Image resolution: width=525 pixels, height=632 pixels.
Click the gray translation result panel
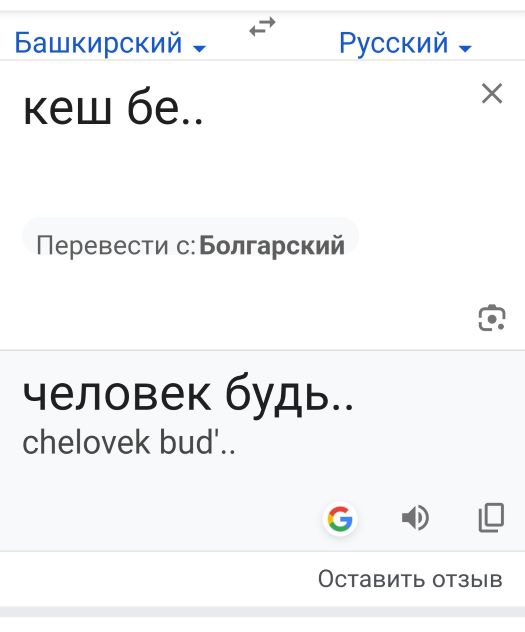click(262, 451)
